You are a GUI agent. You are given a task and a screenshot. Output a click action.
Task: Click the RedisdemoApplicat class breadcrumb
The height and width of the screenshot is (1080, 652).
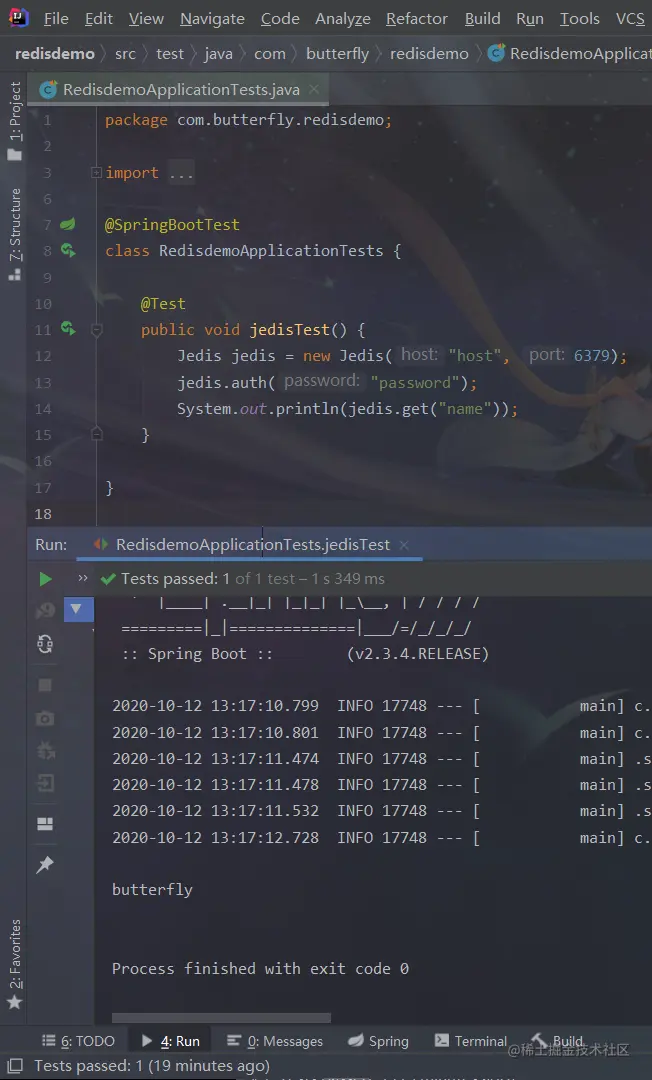click(x=569, y=53)
